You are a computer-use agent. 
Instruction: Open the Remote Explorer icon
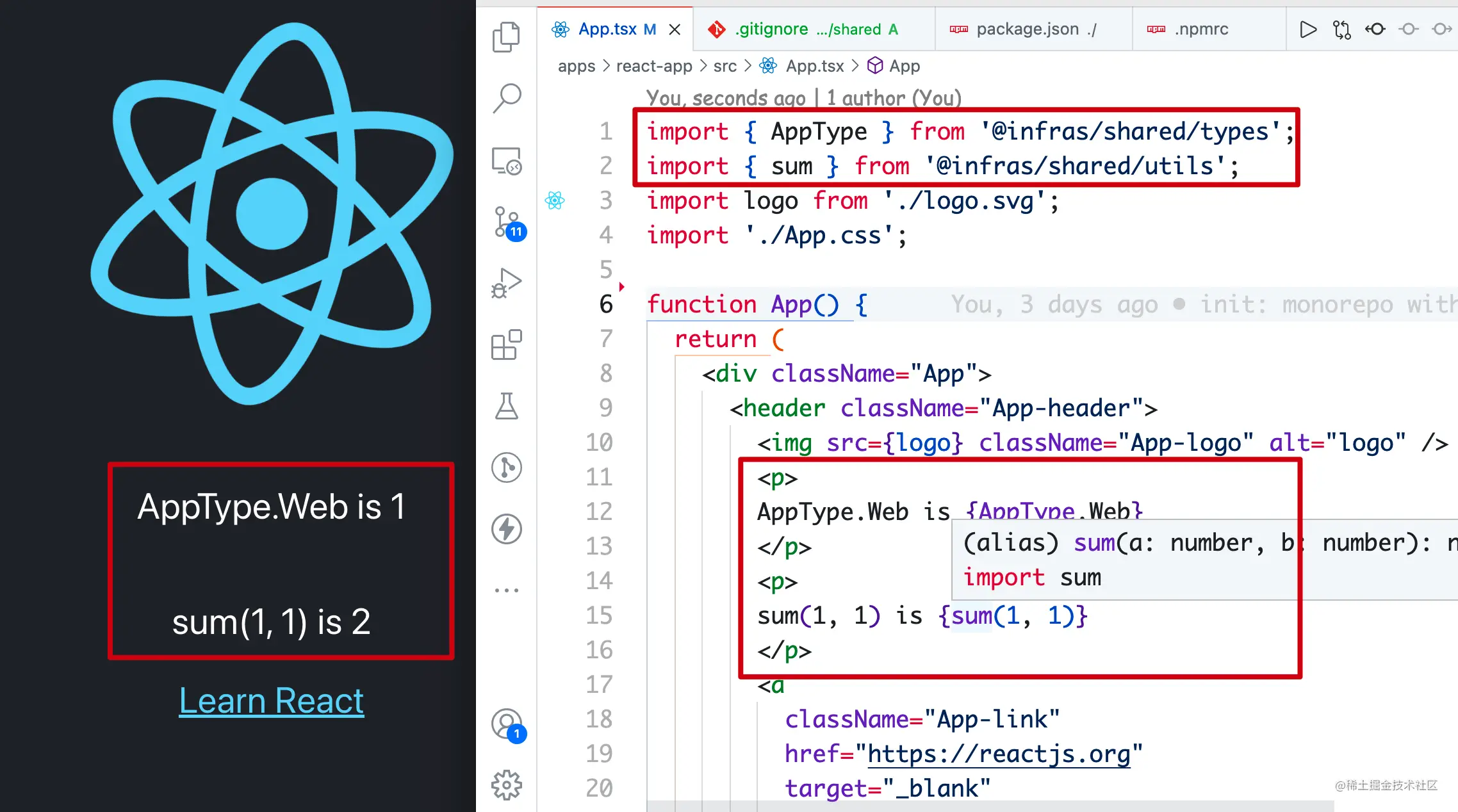[x=506, y=161]
